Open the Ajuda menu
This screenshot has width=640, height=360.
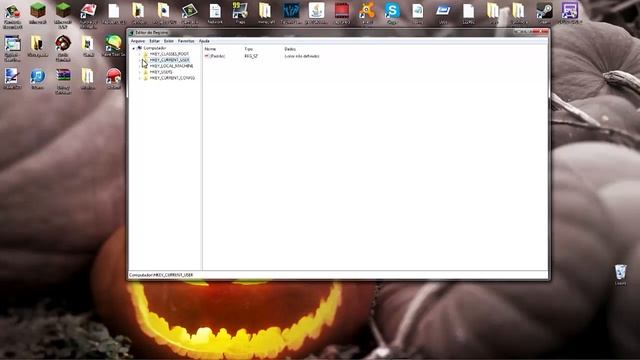204,41
